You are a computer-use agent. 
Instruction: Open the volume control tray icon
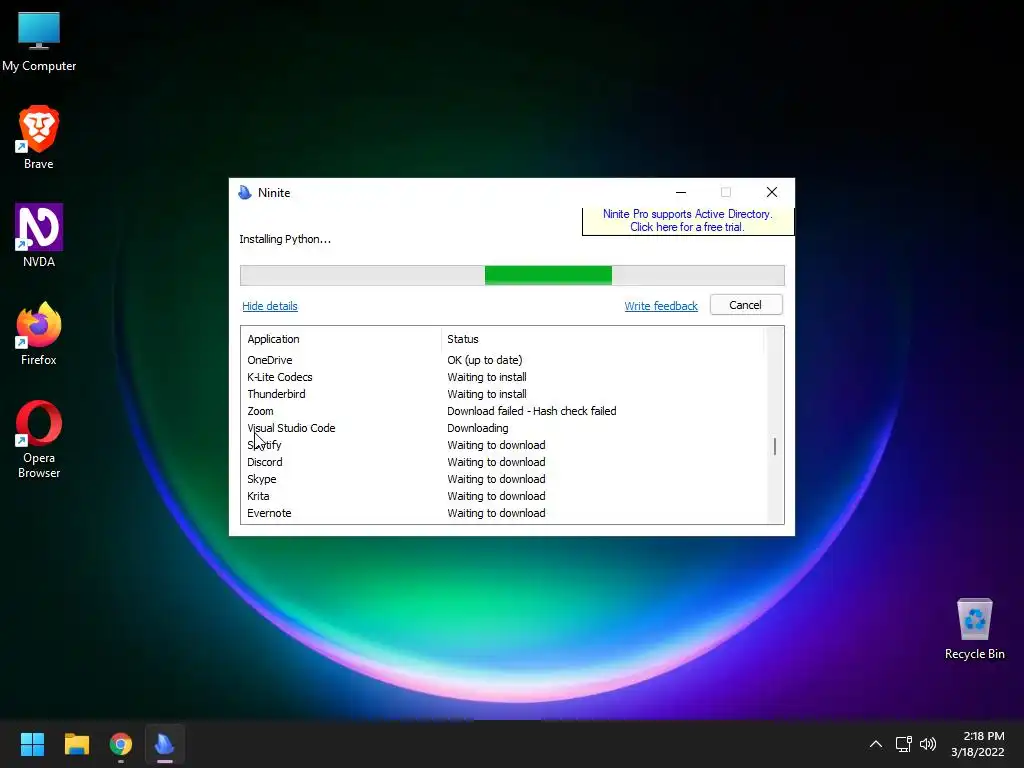click(x=927, y=744)
